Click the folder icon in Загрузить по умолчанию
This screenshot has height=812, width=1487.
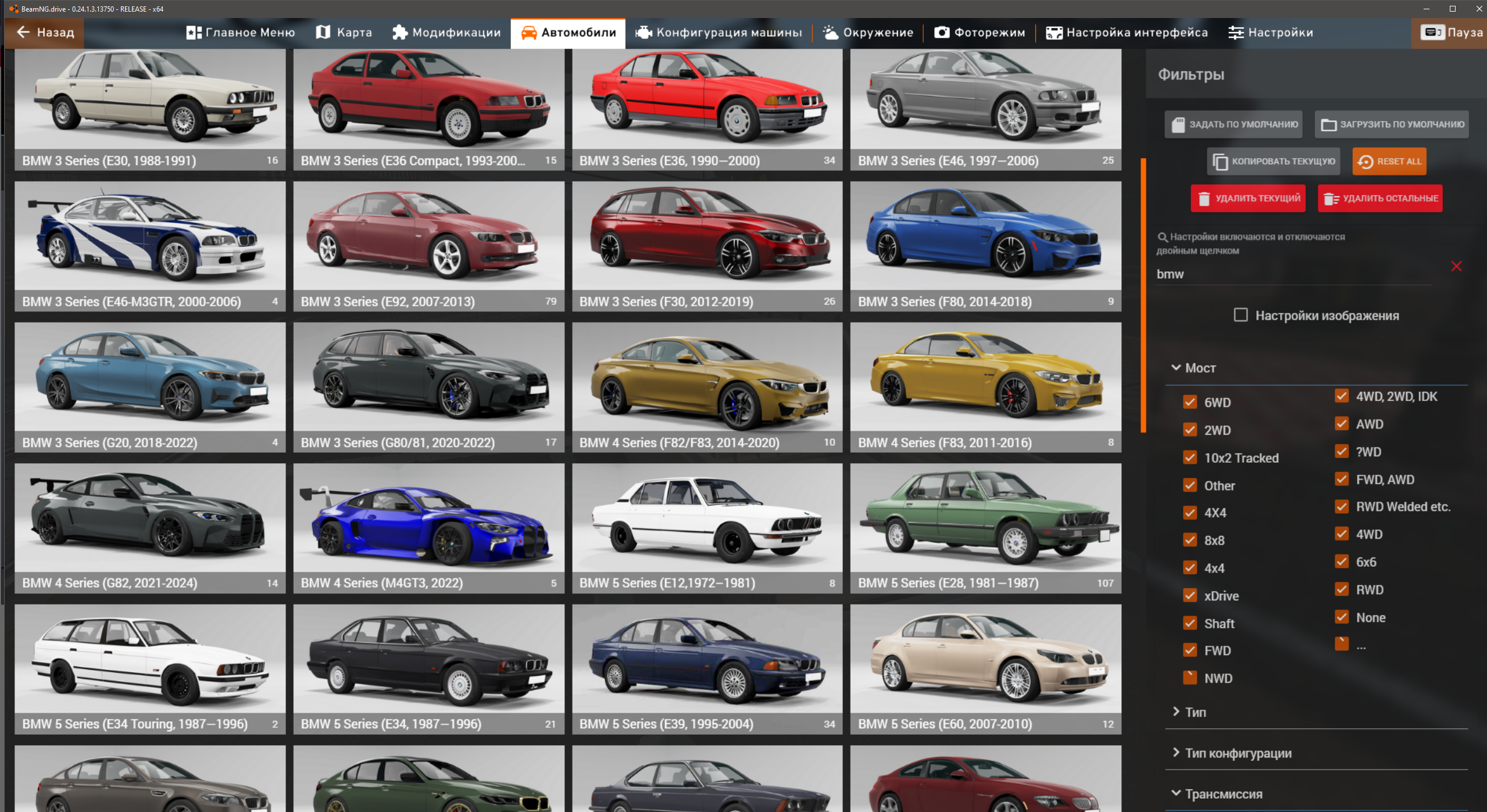[1328, 124]
